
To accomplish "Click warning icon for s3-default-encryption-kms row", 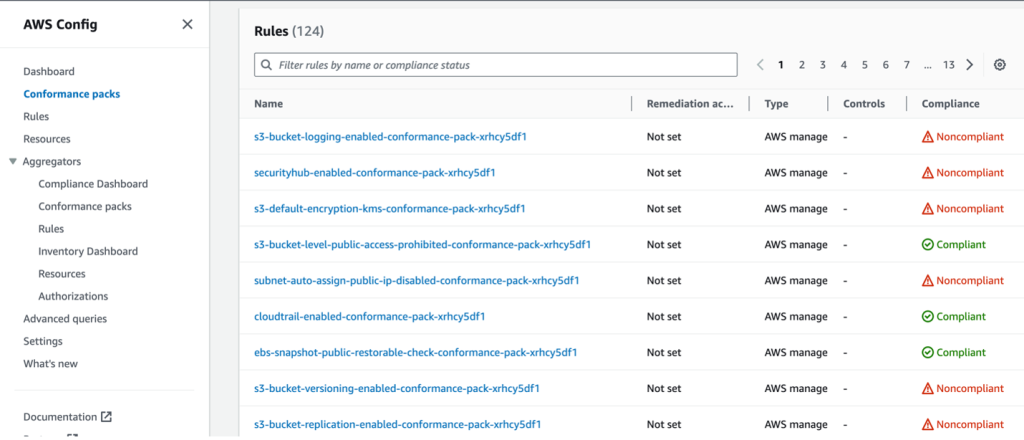I will (x=927, y=209).
